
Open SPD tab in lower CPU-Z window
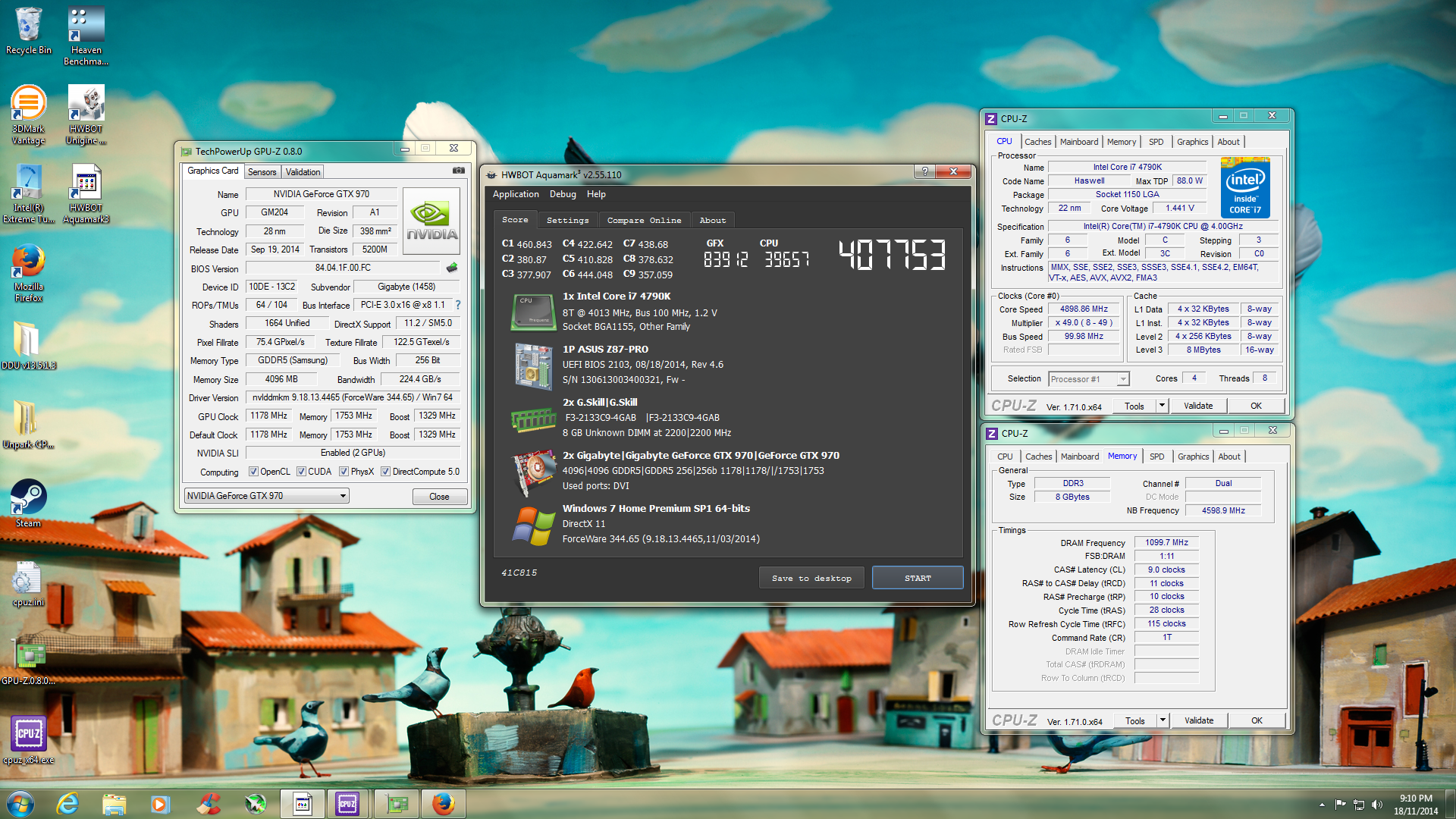pos(1156,457)
